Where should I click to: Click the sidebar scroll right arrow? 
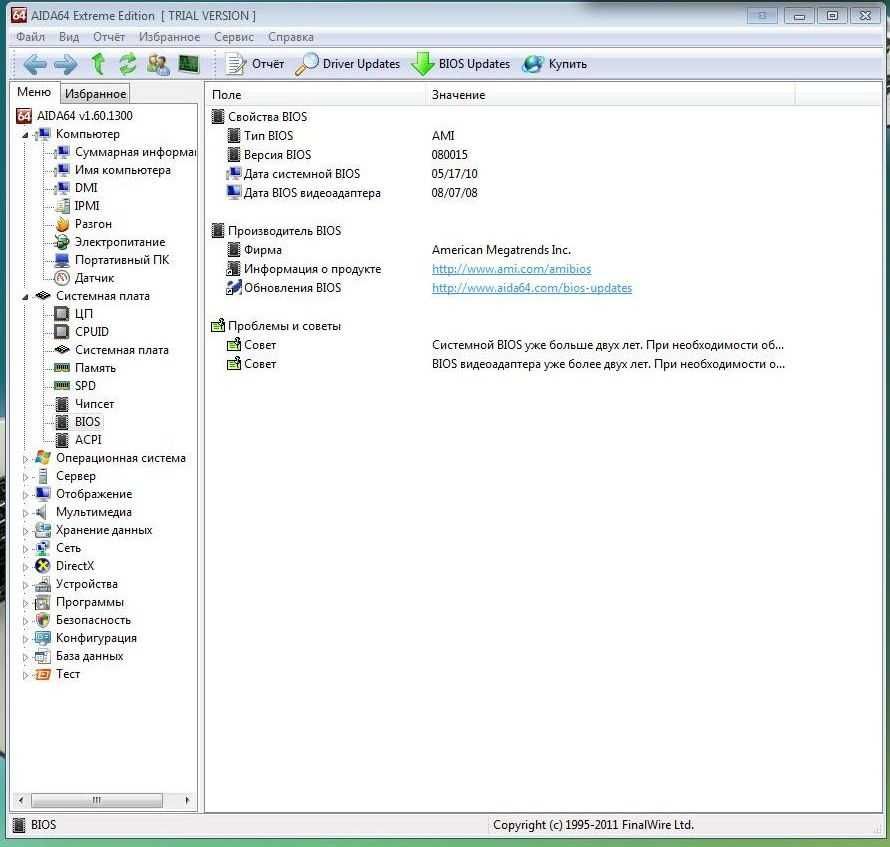pyautogui.click(x=187, y=800)
